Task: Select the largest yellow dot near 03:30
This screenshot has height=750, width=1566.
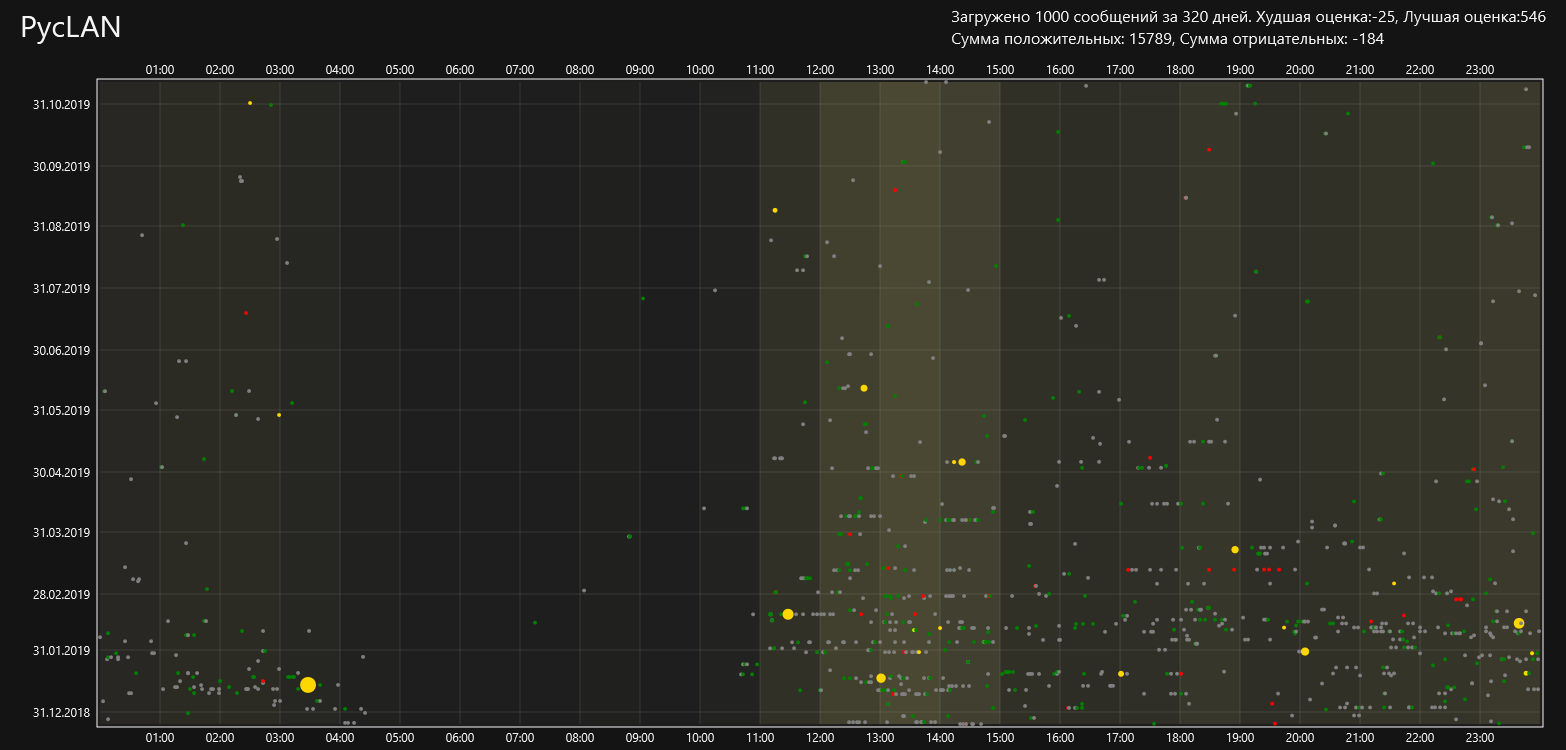Action: [308, 685]
